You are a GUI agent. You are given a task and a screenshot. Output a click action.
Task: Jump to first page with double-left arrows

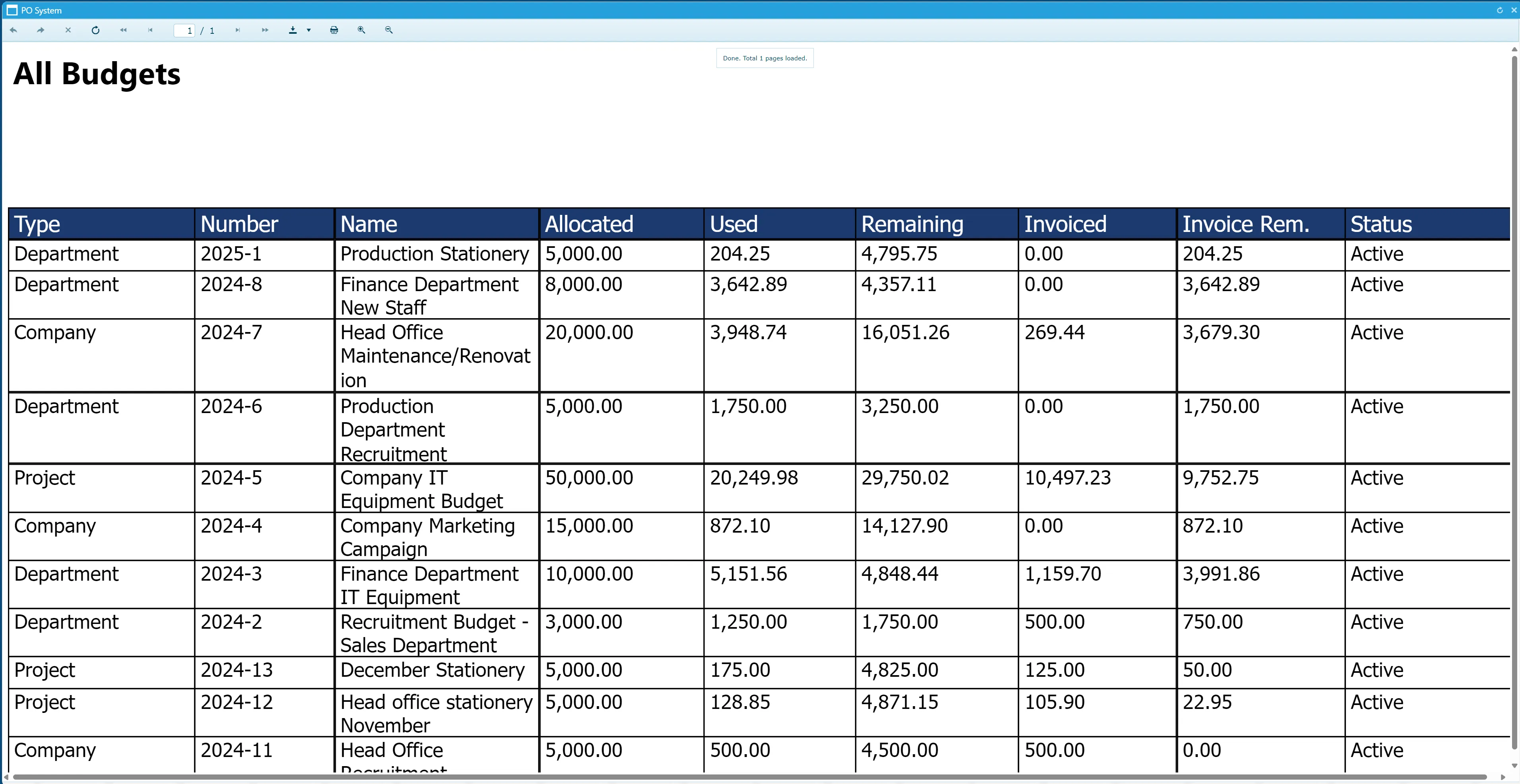[123, 30]
